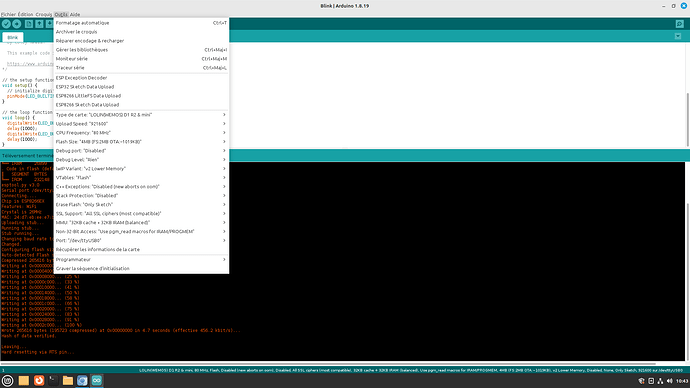This screenshot has height=388, width=690.
Task: Click the Upload arrow toolbar icon
Action: click(x=17, y=24)
